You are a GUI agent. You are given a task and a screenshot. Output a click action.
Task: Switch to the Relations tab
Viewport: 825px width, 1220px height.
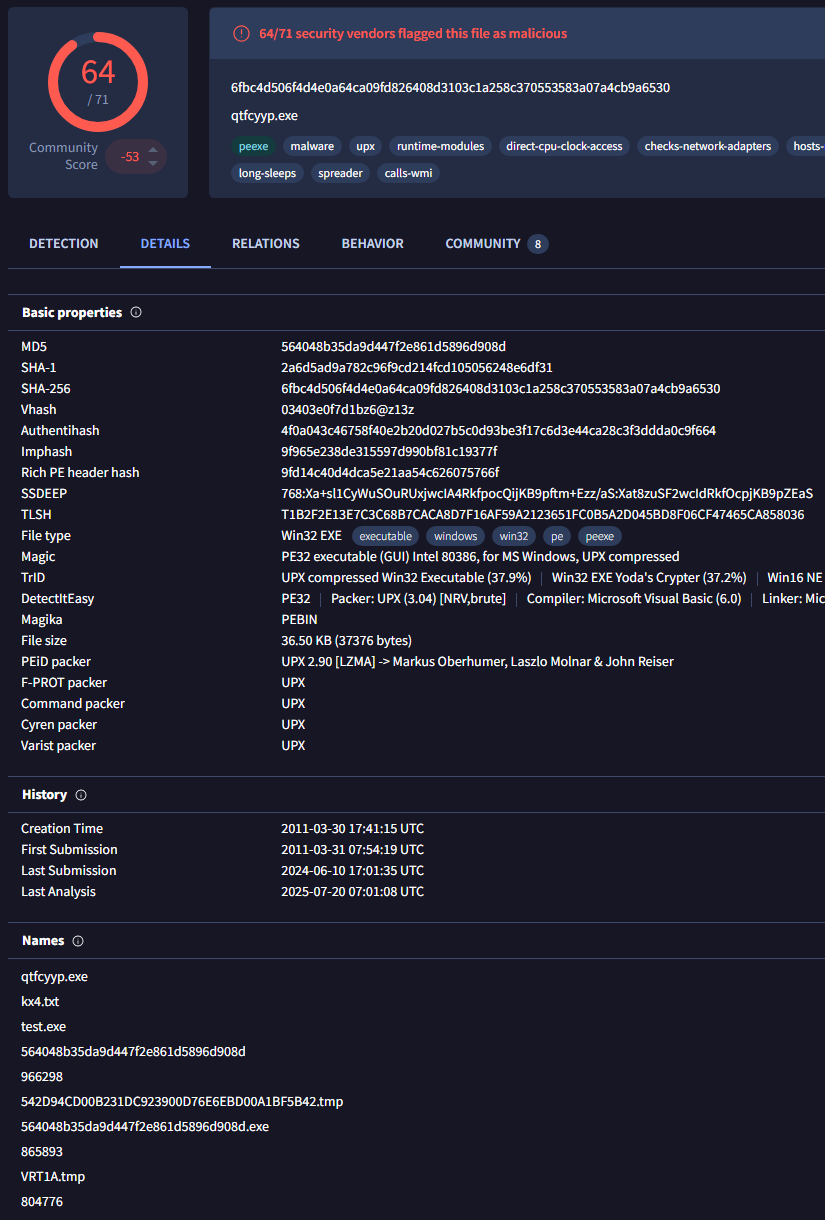point(266,244)
